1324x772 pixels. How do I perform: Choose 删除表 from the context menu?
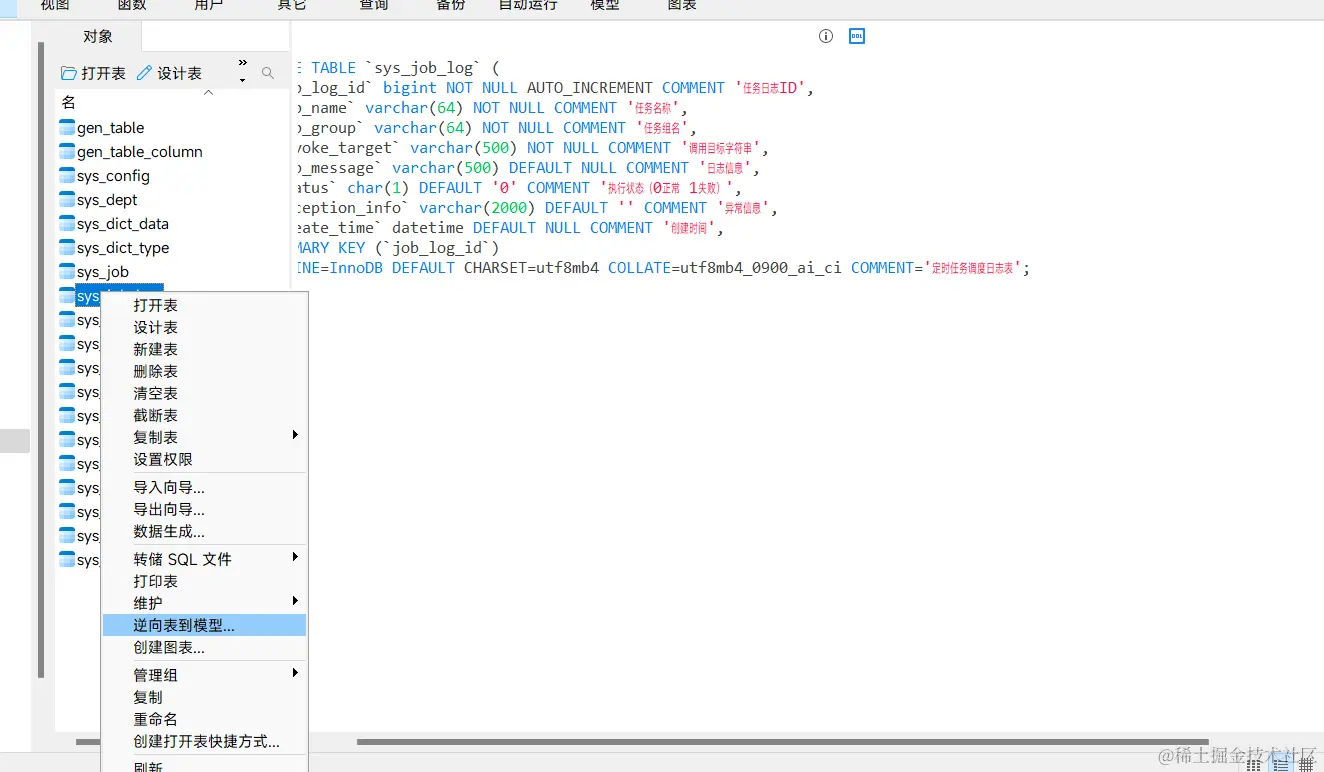coord(205,371)
